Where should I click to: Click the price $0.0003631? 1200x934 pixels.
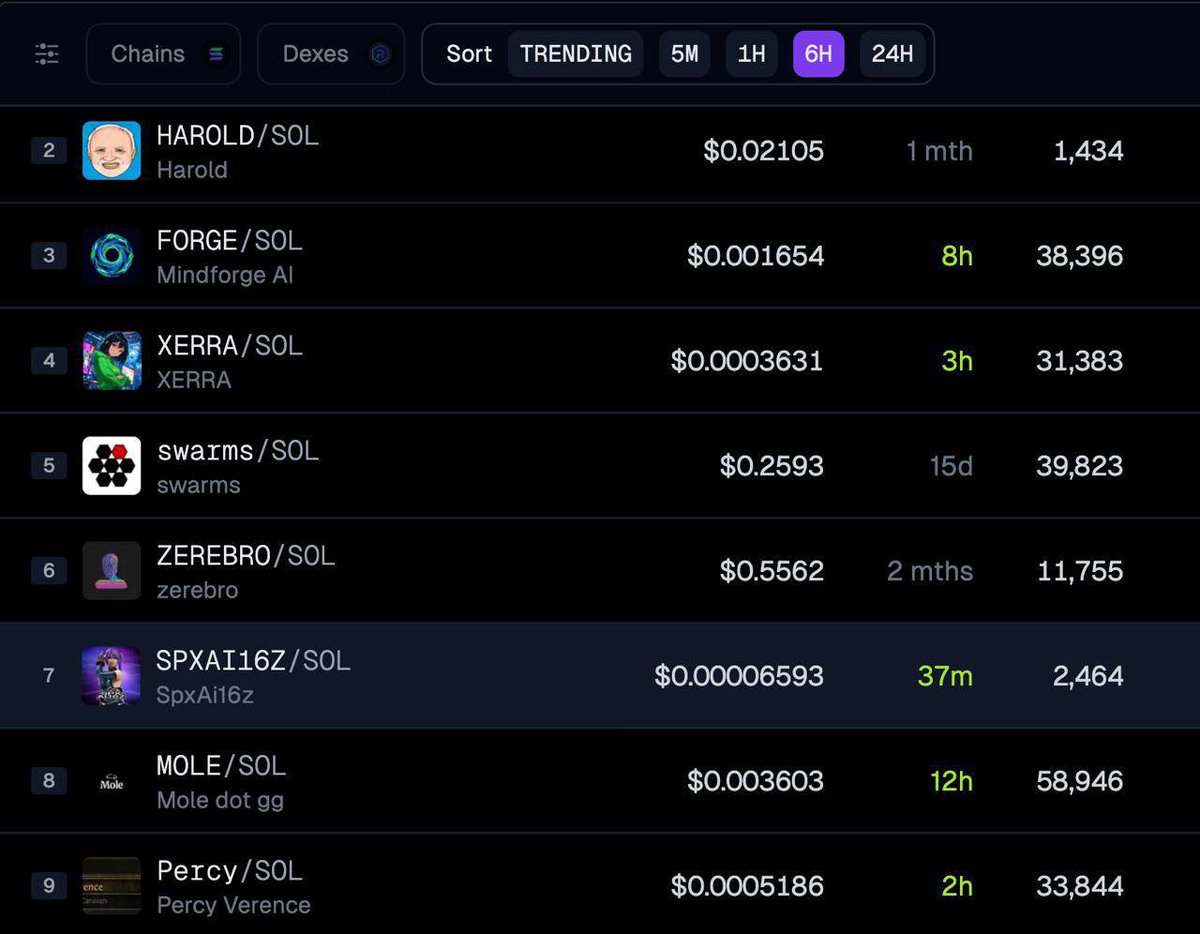tap(747, 361)
